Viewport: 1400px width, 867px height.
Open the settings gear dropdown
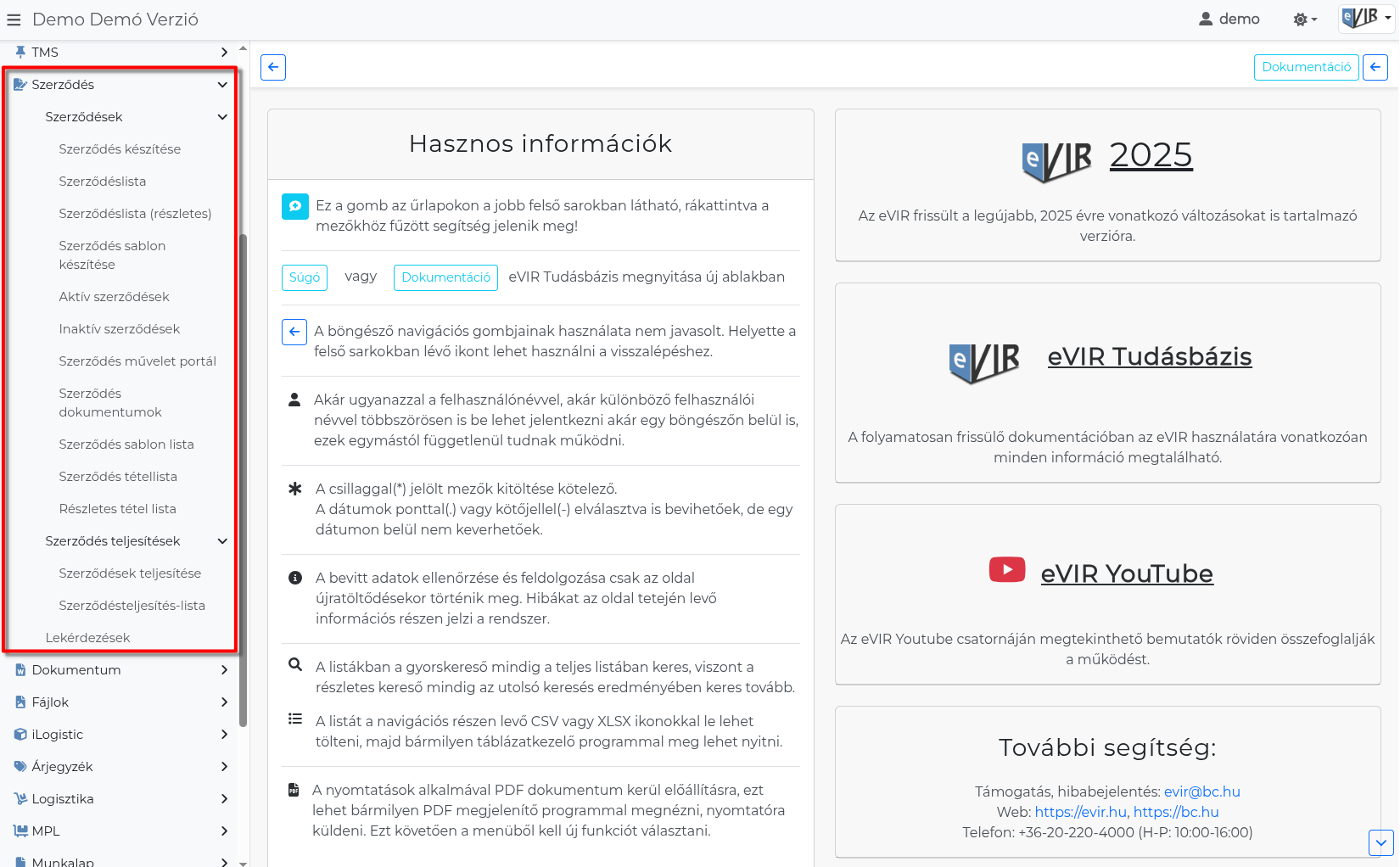pyautogui.click(x=1304, y=20)
